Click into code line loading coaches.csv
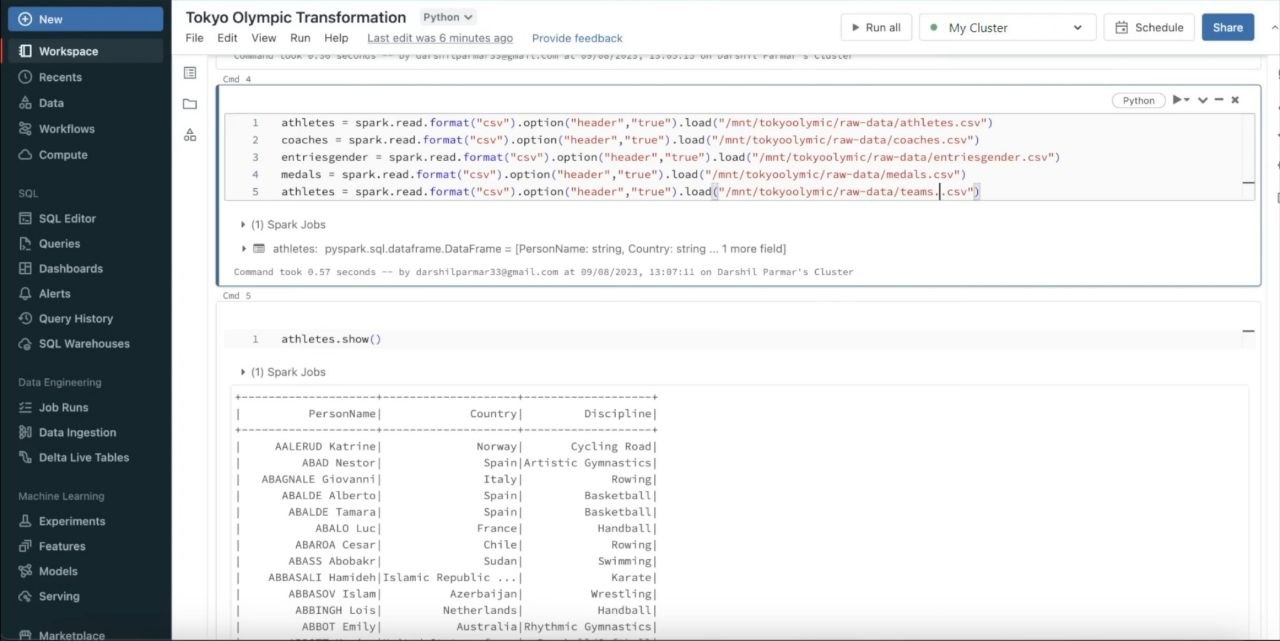The image size is (1280, 641). [630, 140]
